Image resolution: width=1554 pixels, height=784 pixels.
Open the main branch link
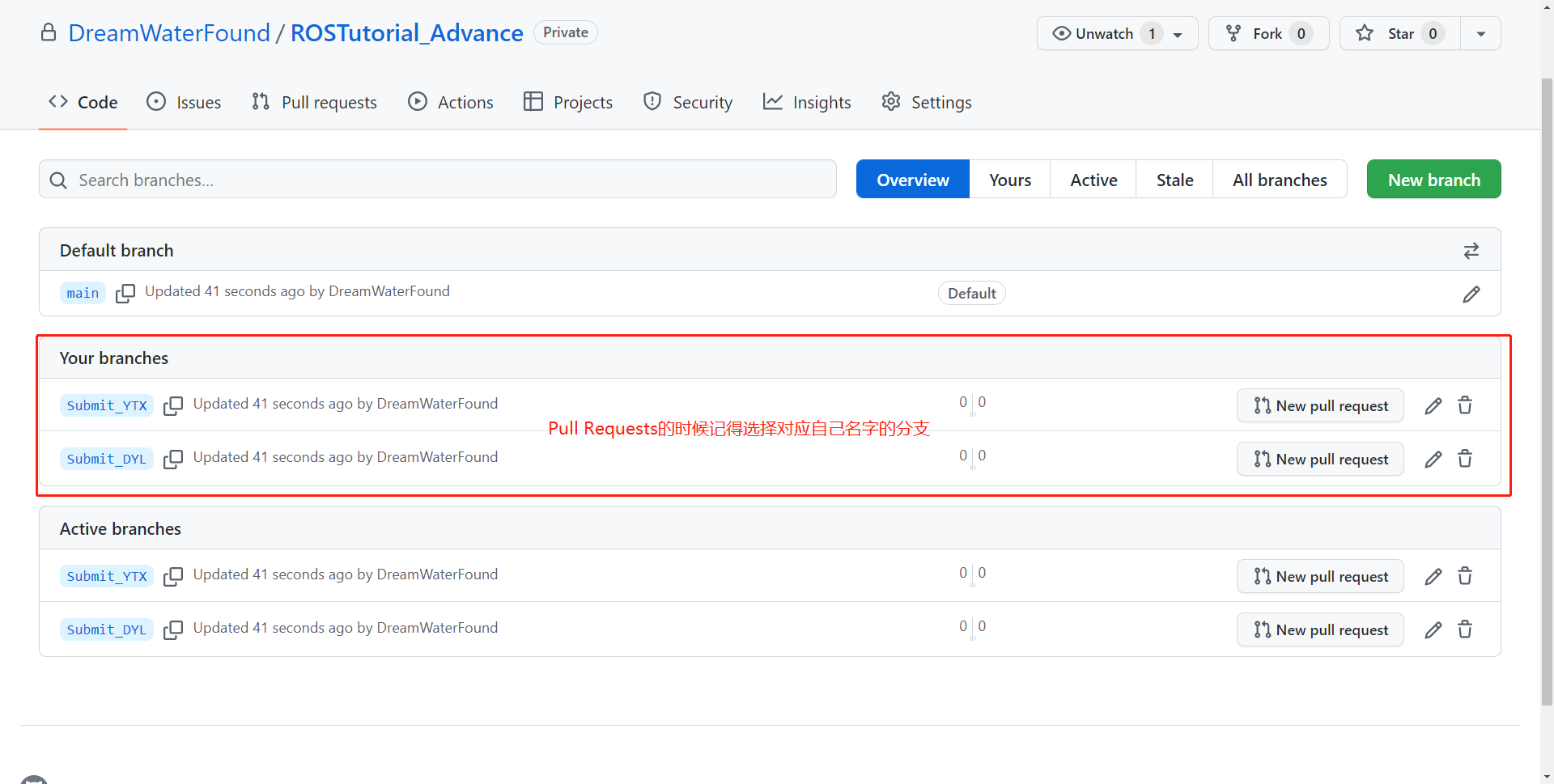pyautogui.click(x=83, y=293)
